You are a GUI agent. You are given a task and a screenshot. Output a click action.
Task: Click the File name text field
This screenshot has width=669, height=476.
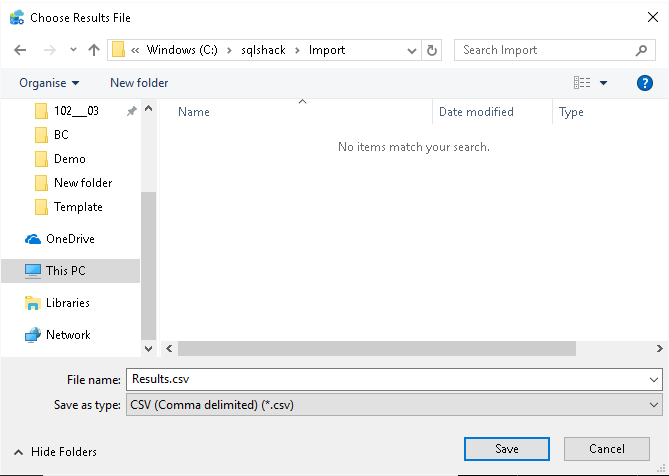pos(385,380)
